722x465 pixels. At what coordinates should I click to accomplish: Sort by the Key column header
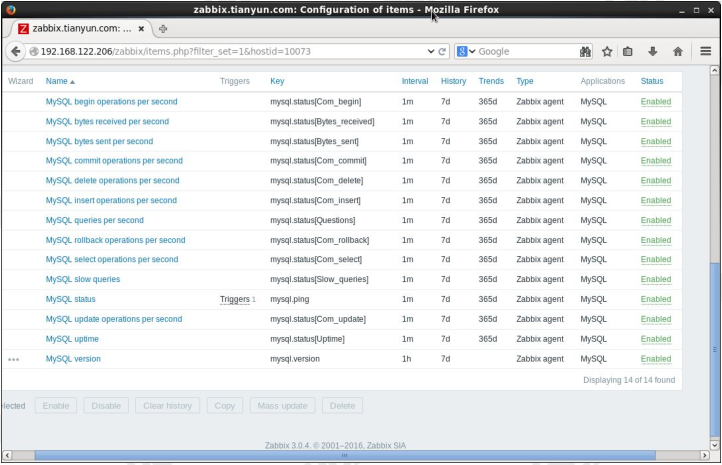click(x=277, y=81)
